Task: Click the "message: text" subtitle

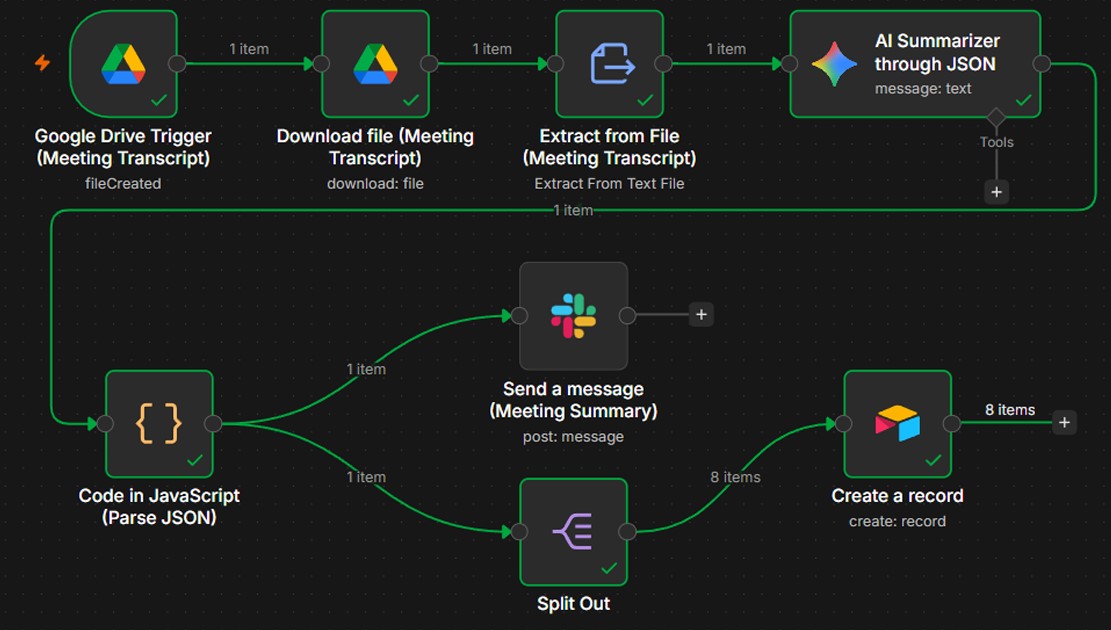Action: coord(923,89)
